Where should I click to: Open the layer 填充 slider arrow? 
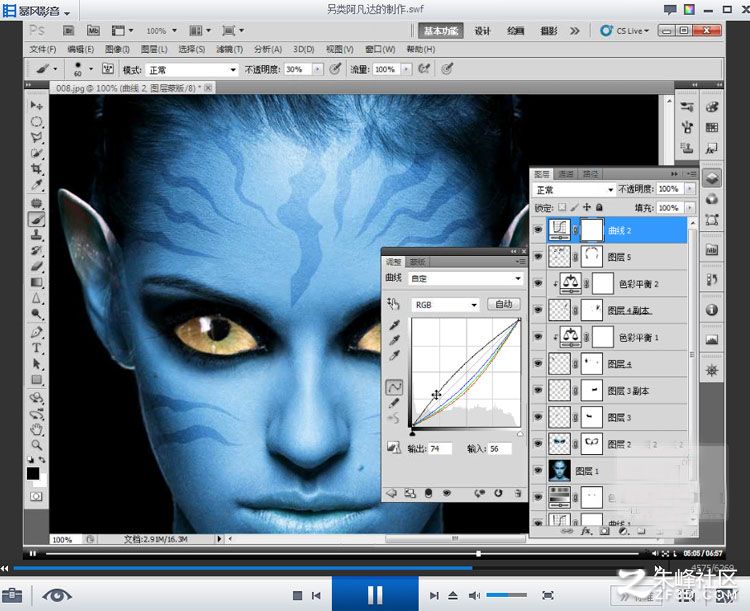(690, 208)
